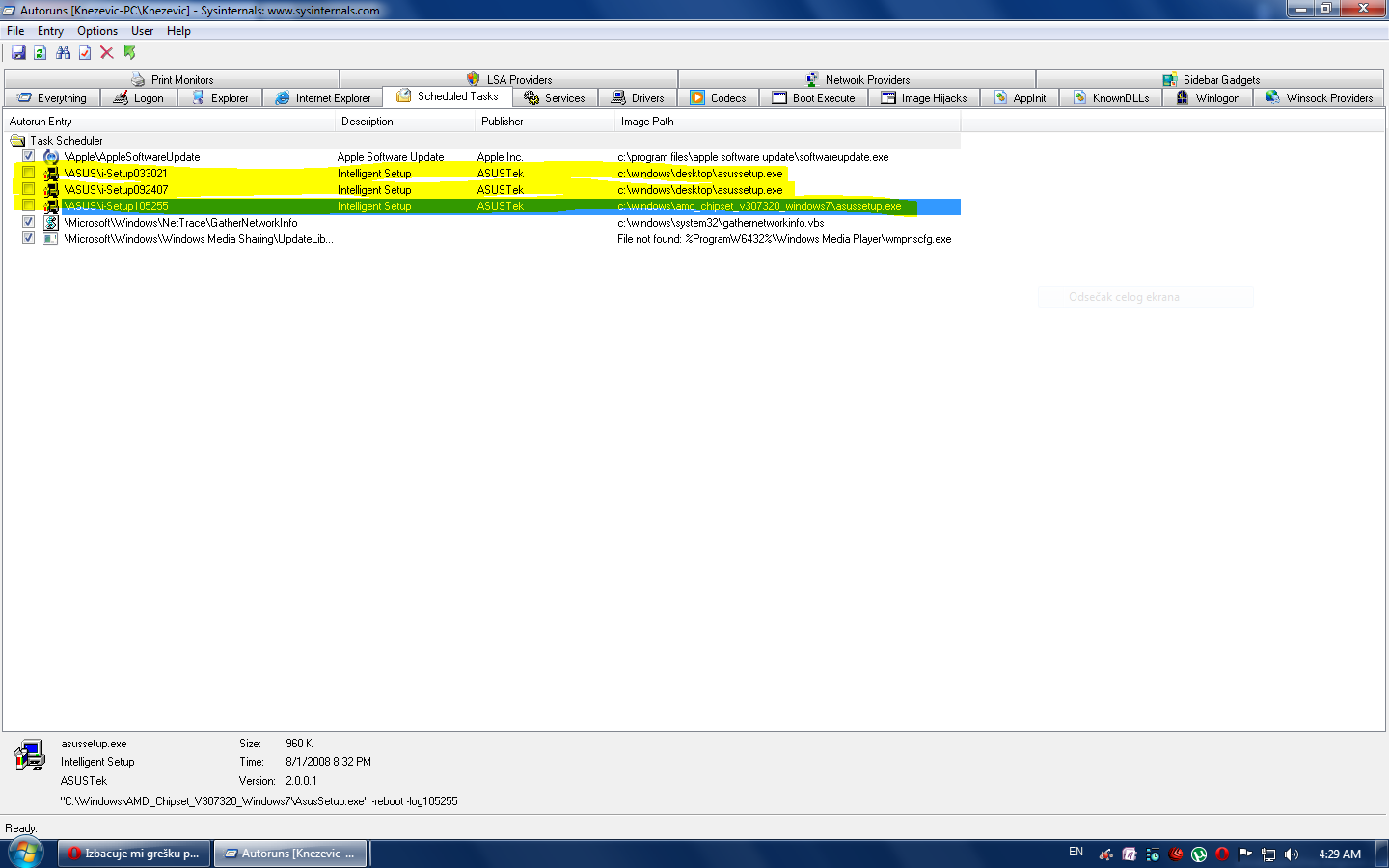Screen dimensions: 1389x868
Task: Click the Opera icon in the system tray
Action: [1222, 854]
